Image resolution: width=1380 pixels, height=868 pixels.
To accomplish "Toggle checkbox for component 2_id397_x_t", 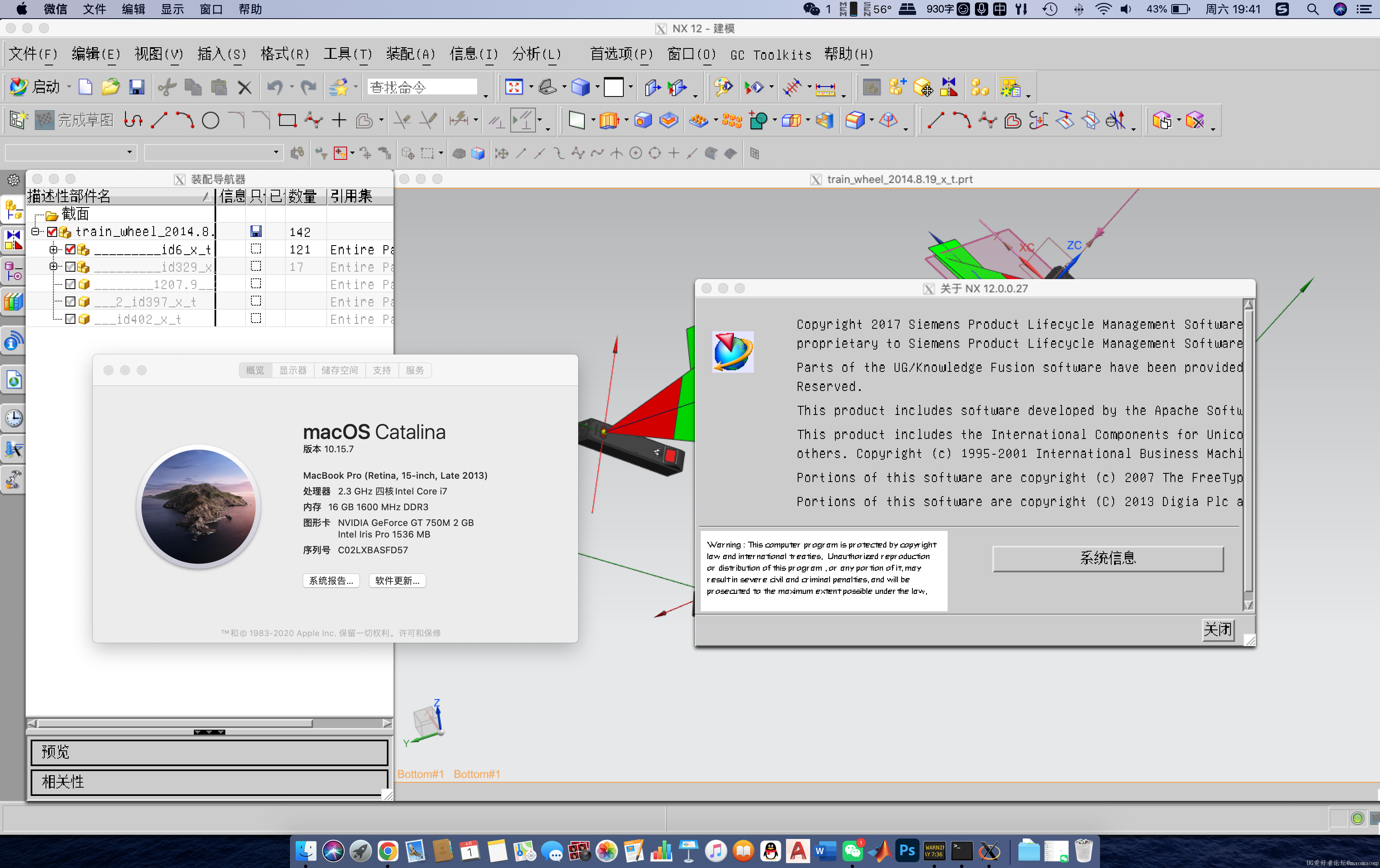I will pos(70,301).
